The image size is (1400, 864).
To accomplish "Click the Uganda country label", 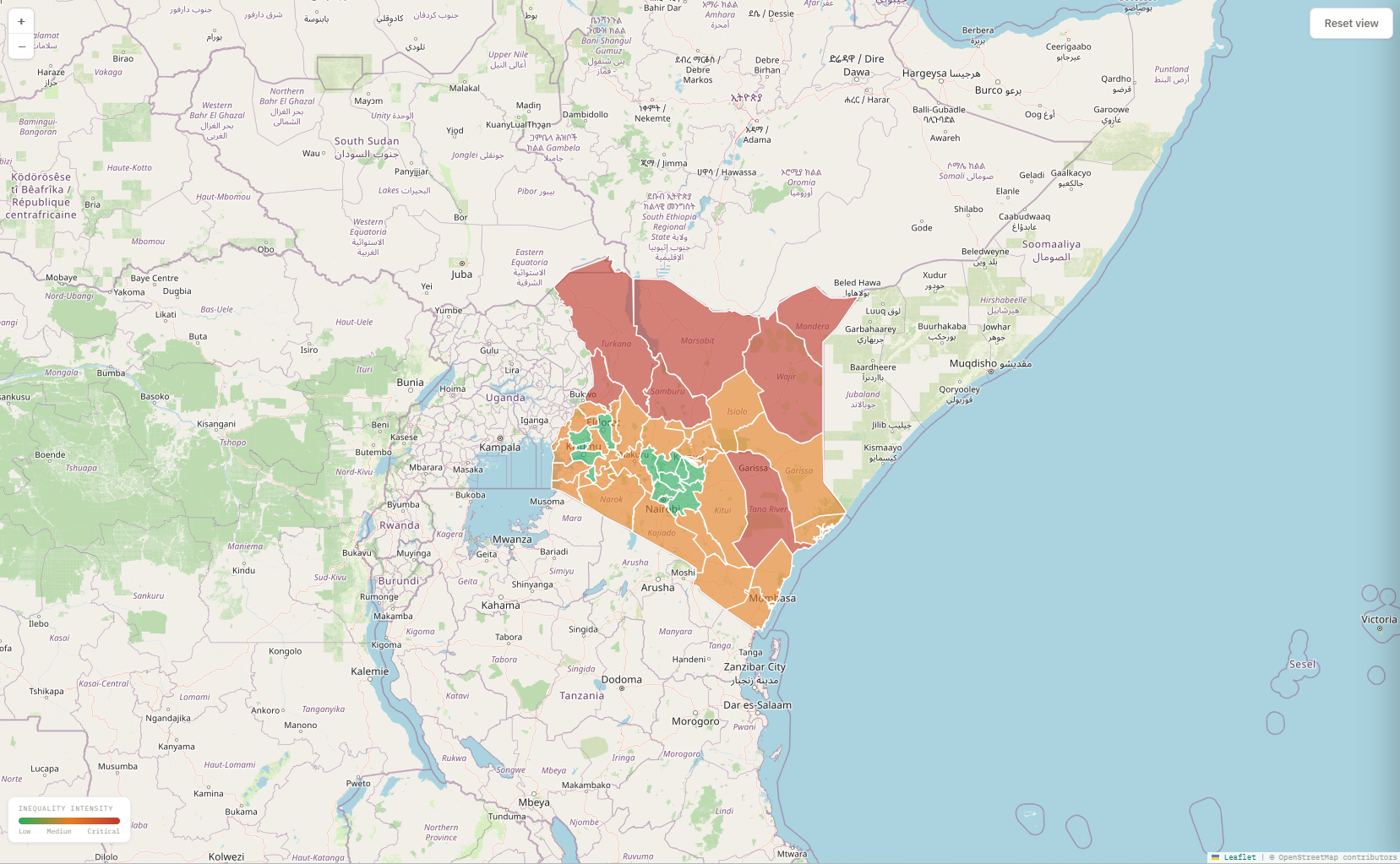I will (x=506, y=398).
